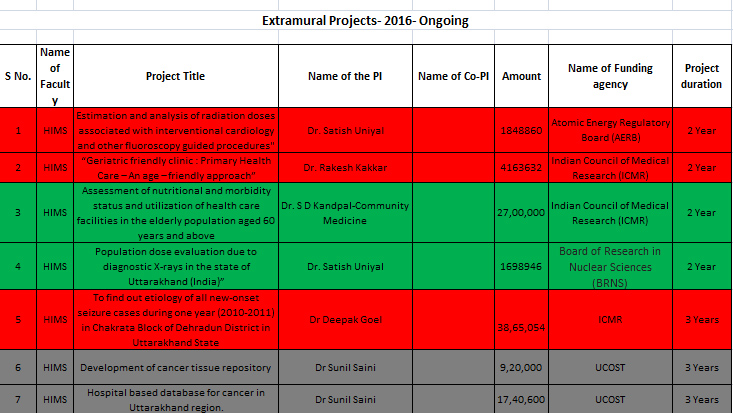The width and height of the screenshot is (733, 413).
Task: Click serial number 5 cell
Action: [18, 319]
